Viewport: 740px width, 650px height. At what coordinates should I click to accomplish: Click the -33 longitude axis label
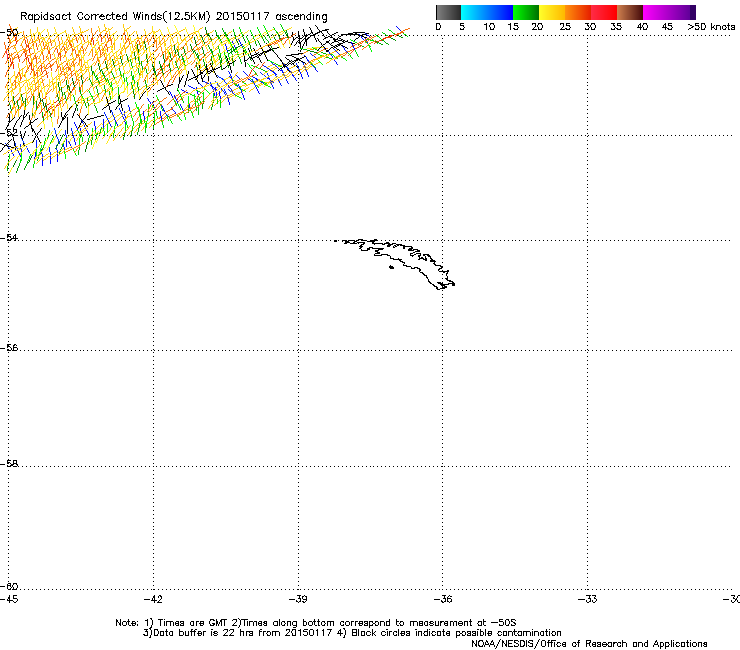tap(588, 599)
